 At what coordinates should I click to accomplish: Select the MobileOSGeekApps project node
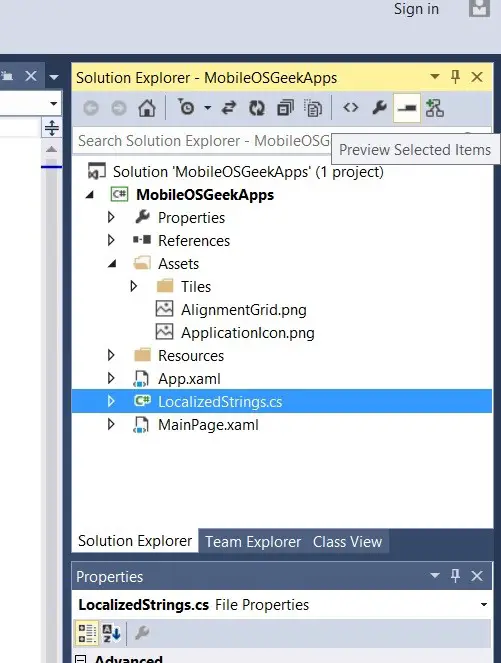point(205,195)
